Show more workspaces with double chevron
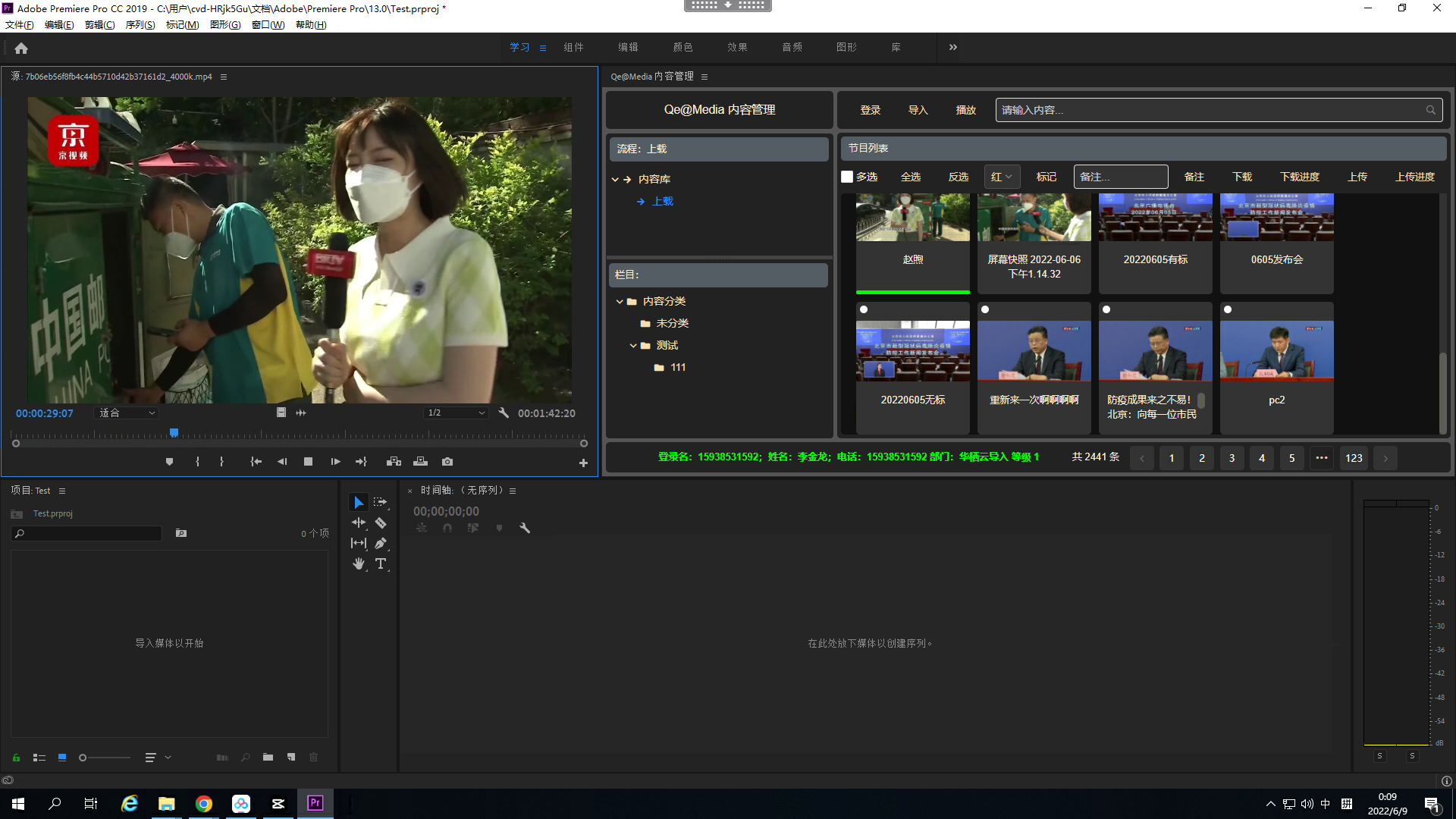The height and width of the screenshot is (819, 1456). coord(953,47)
